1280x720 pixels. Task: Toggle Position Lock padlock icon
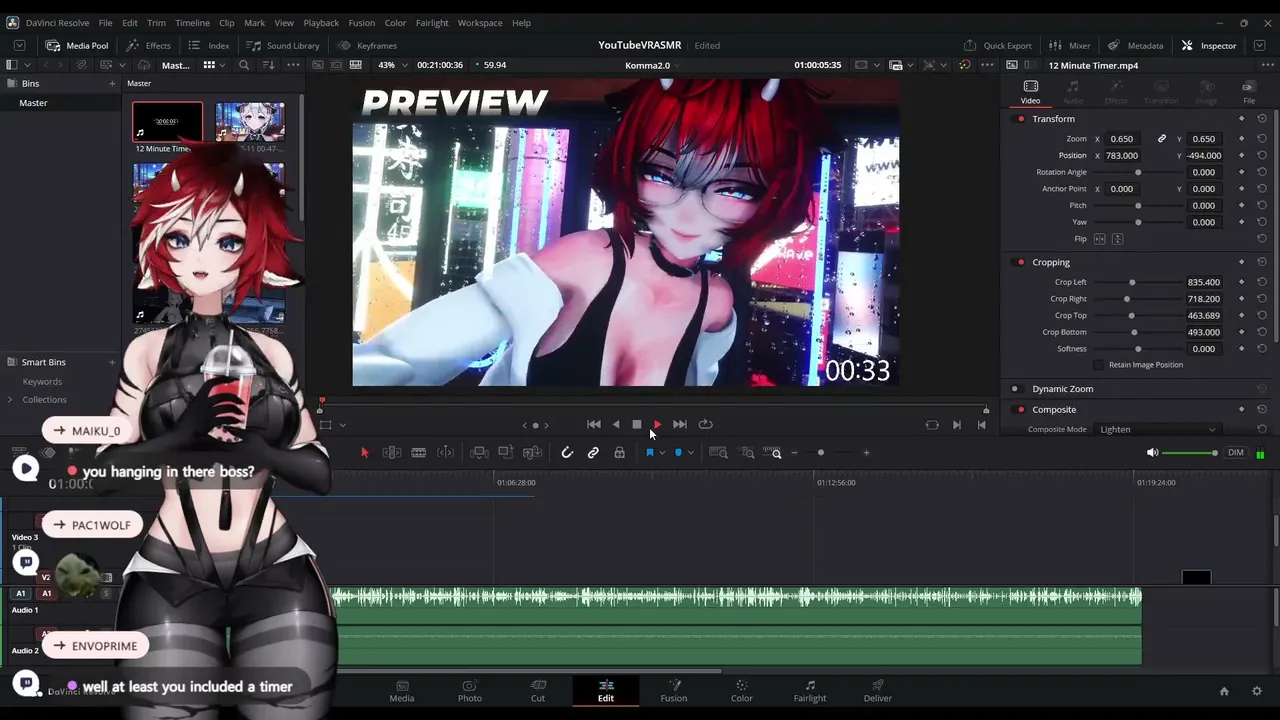point(620,453)
